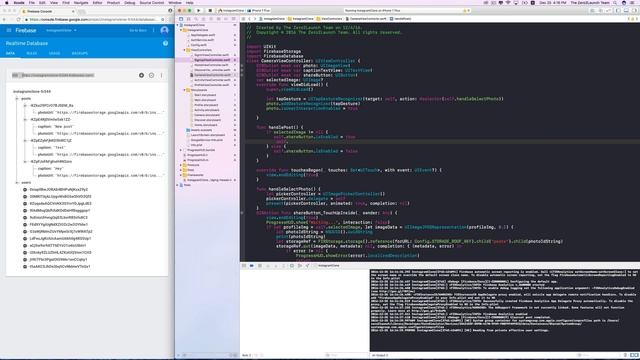Open the Xcode breakpoint navigator
This screenshot has height=360, width=640.
[x=226, y=19]
